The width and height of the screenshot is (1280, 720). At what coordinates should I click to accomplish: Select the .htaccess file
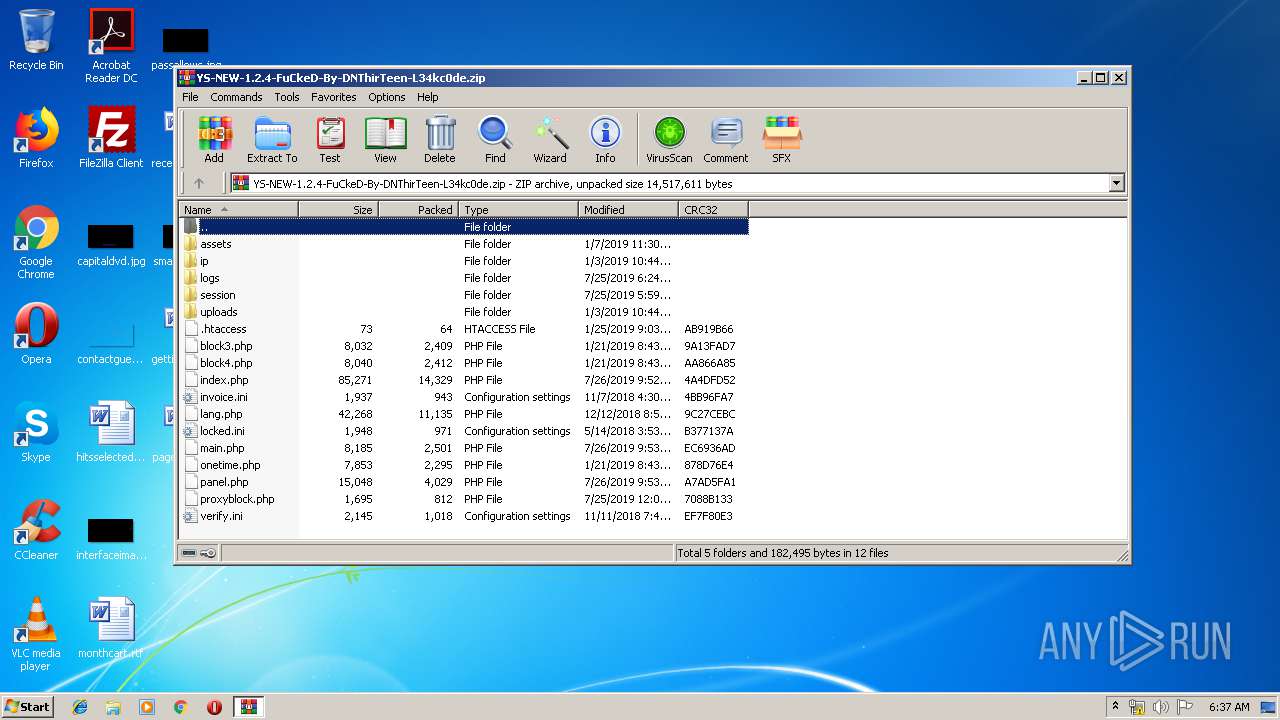[x=464, y=329]
